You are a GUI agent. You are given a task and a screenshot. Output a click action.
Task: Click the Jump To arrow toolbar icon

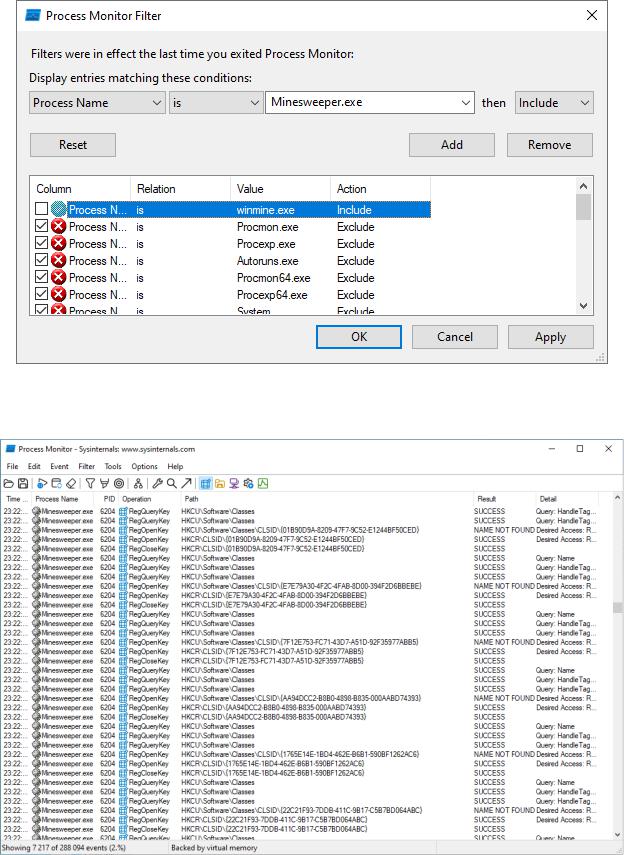point(186,484)
